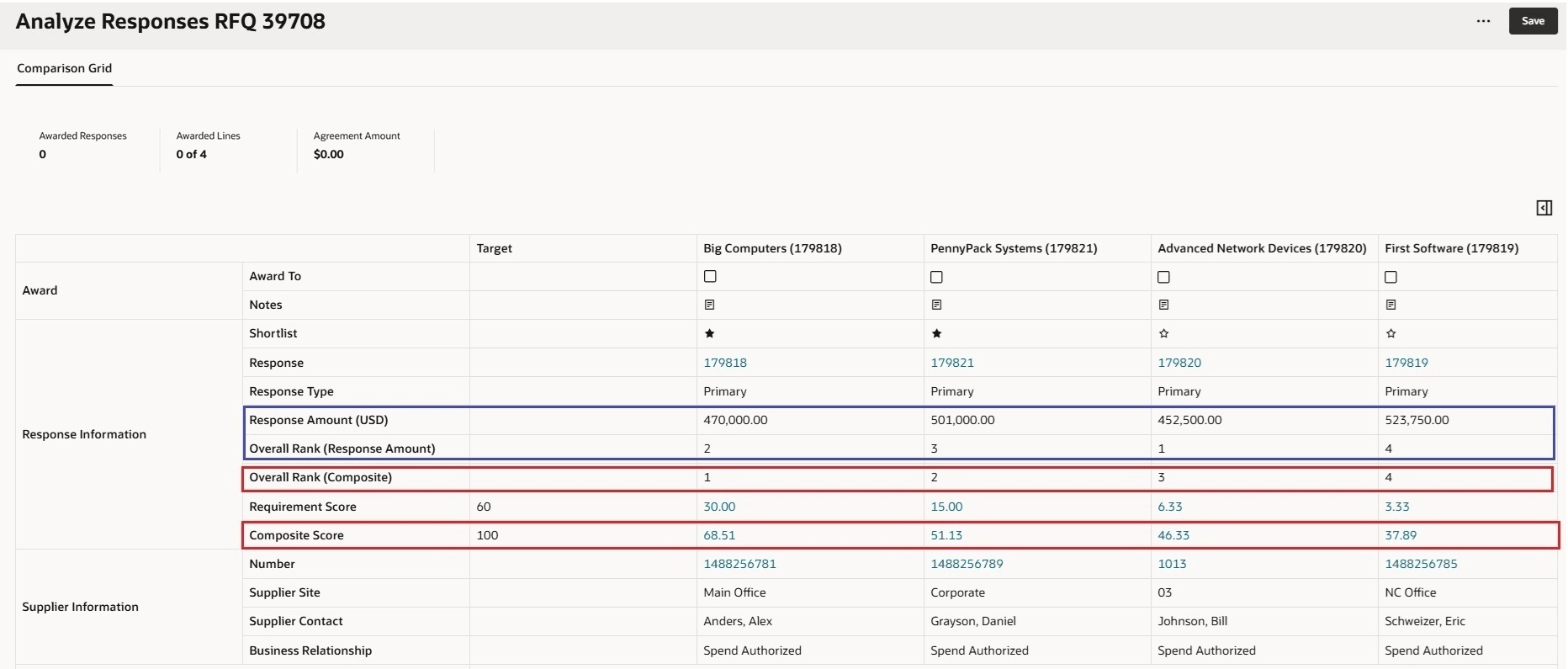This screenshot has width=1568, height=669.
Task: Open notes icon for Big Computers
Action: [x=710, y=305]
